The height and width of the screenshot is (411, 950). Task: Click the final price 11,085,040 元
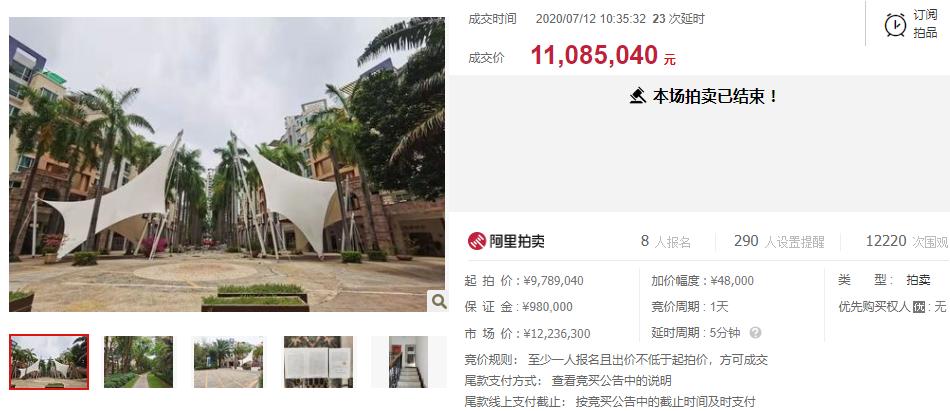pos(603,55)
